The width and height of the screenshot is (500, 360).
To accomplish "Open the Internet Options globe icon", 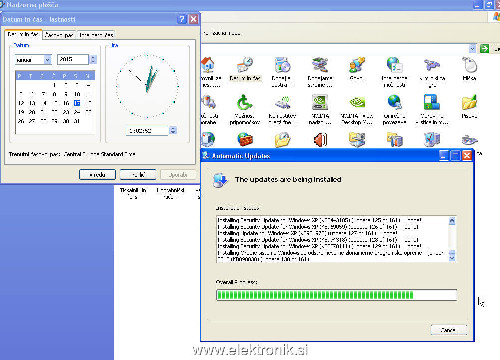I will (394, 64).
